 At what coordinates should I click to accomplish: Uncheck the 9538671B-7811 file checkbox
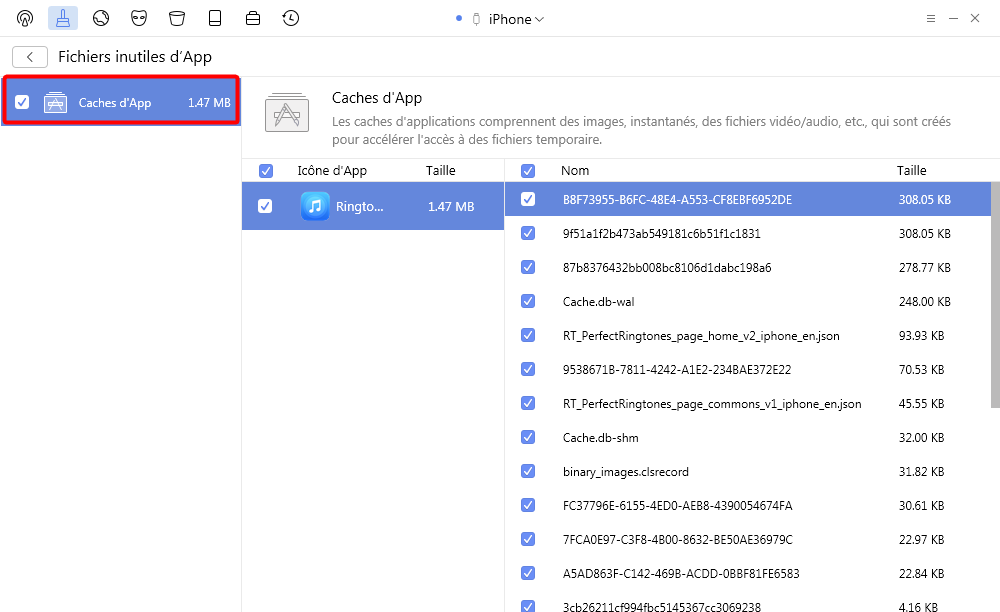(528, 369)
